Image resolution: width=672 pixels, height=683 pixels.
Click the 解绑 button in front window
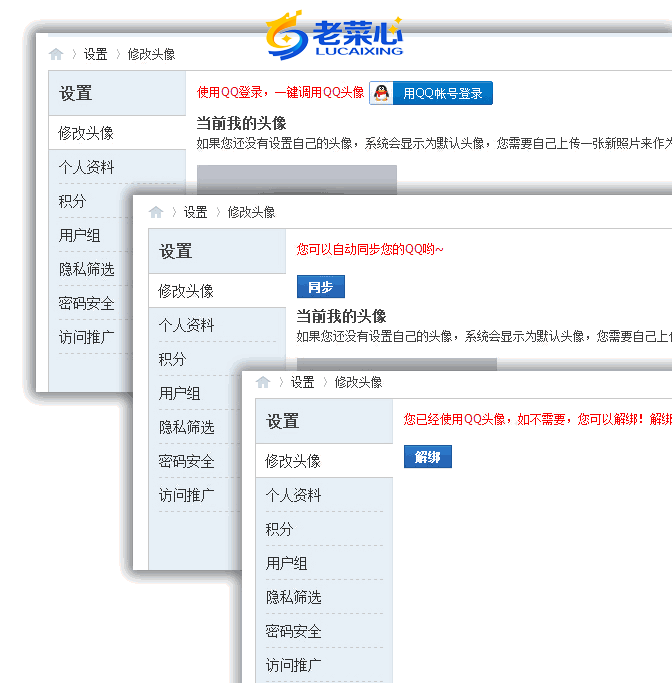[428, 456]
